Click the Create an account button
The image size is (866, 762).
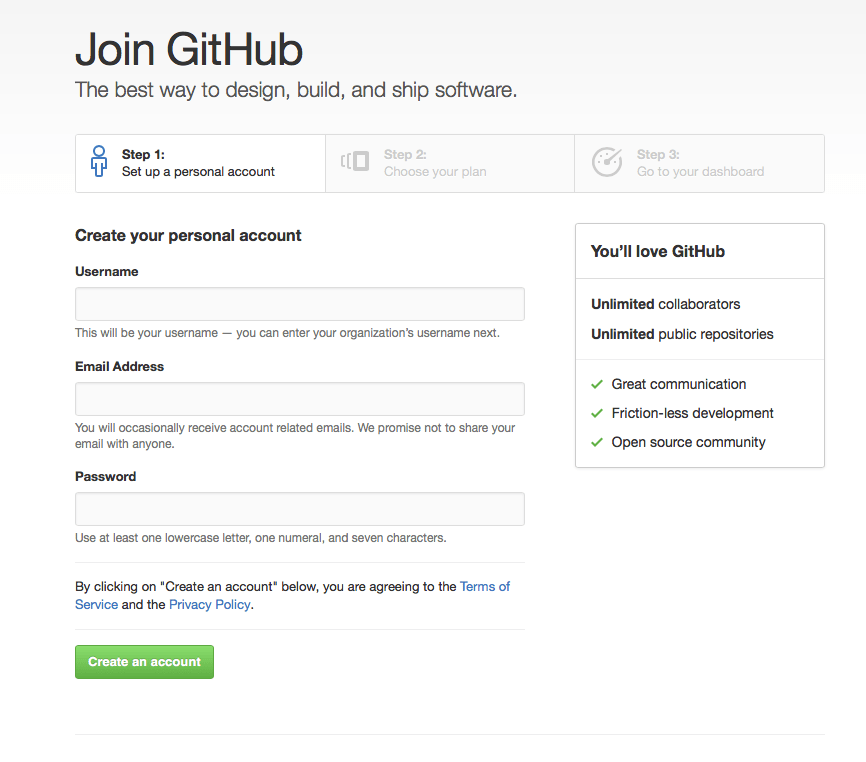(x=143, y=661)
